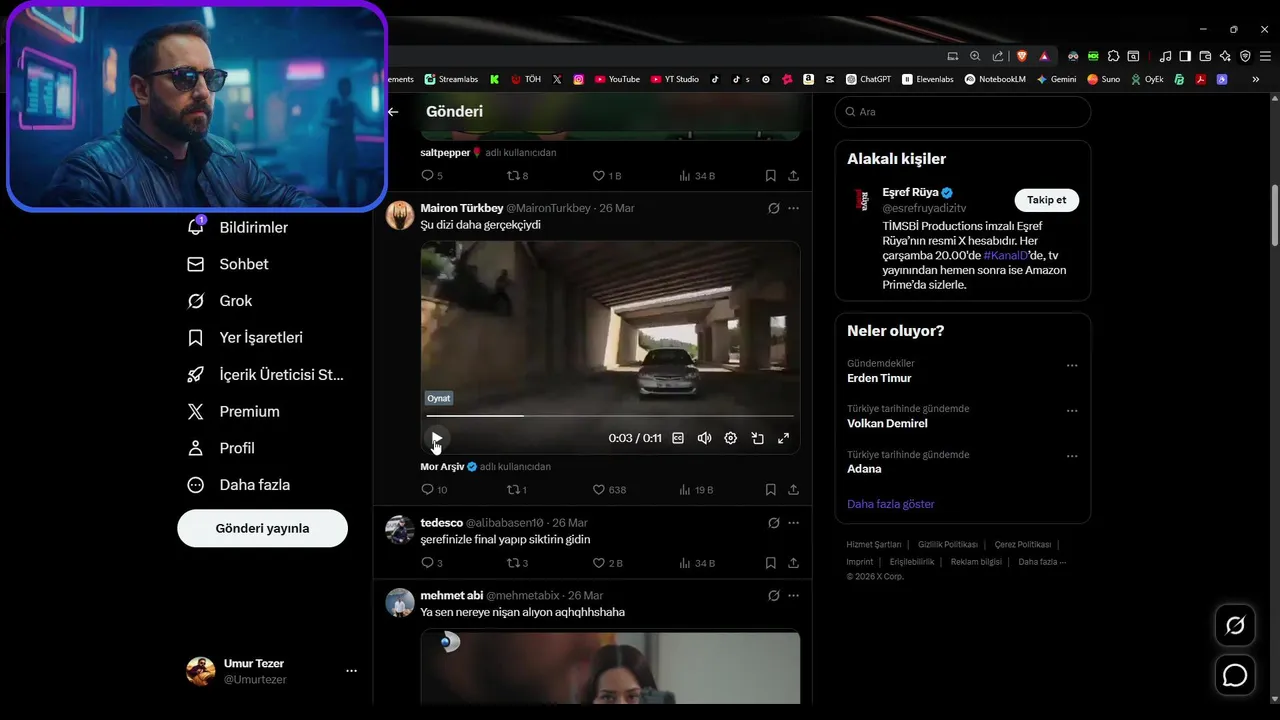Open the NotebookLM bookmark

995,79
